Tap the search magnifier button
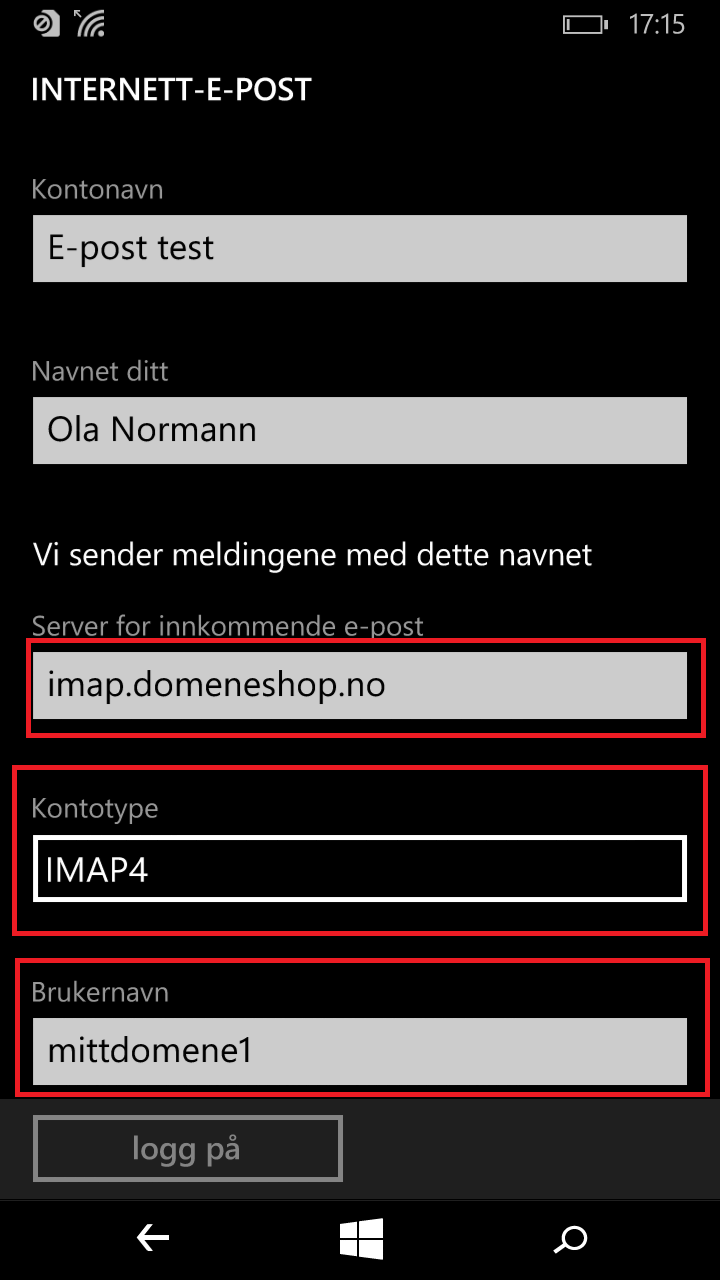Viewport: 720px width, 1280px height. pos(571,1240)
